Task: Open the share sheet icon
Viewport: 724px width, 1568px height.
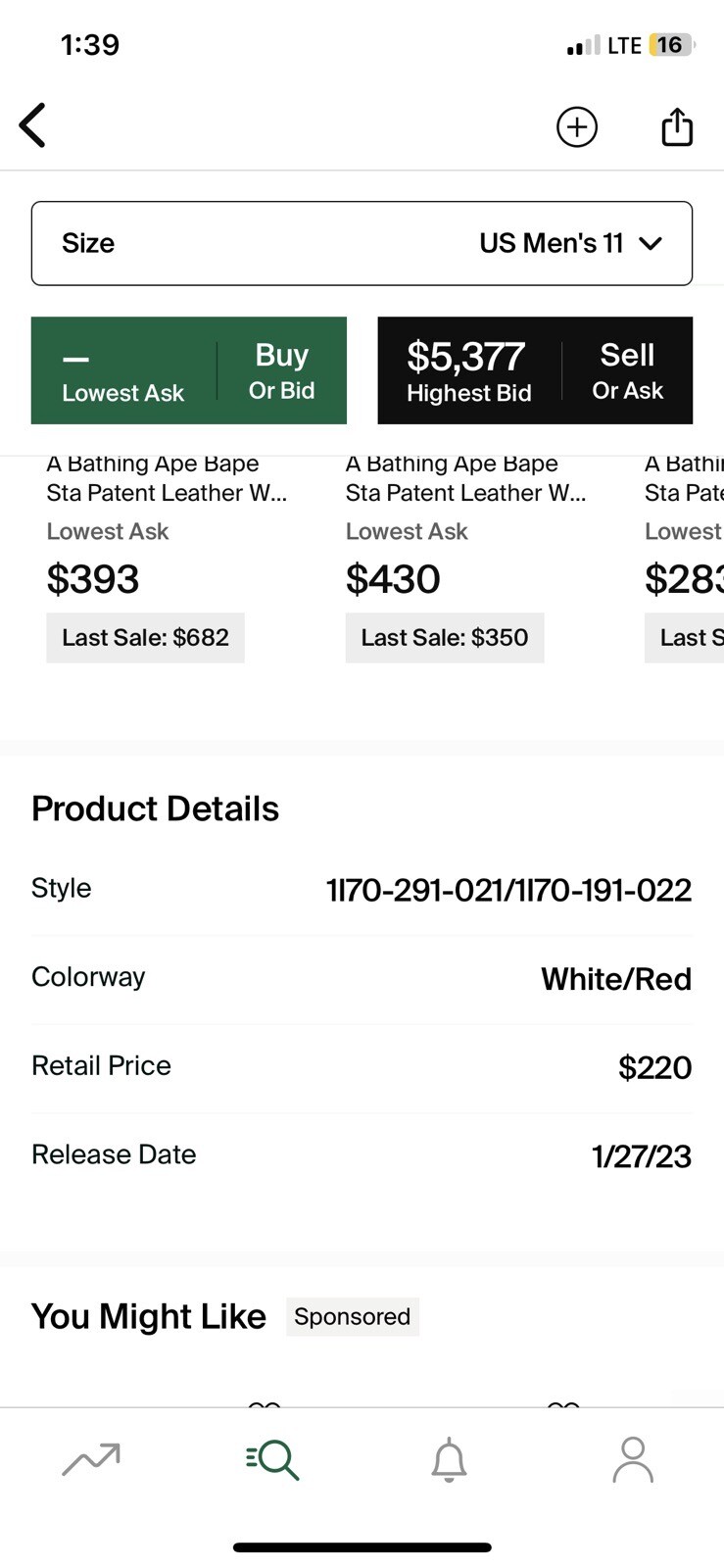Action: pos(677,126)
